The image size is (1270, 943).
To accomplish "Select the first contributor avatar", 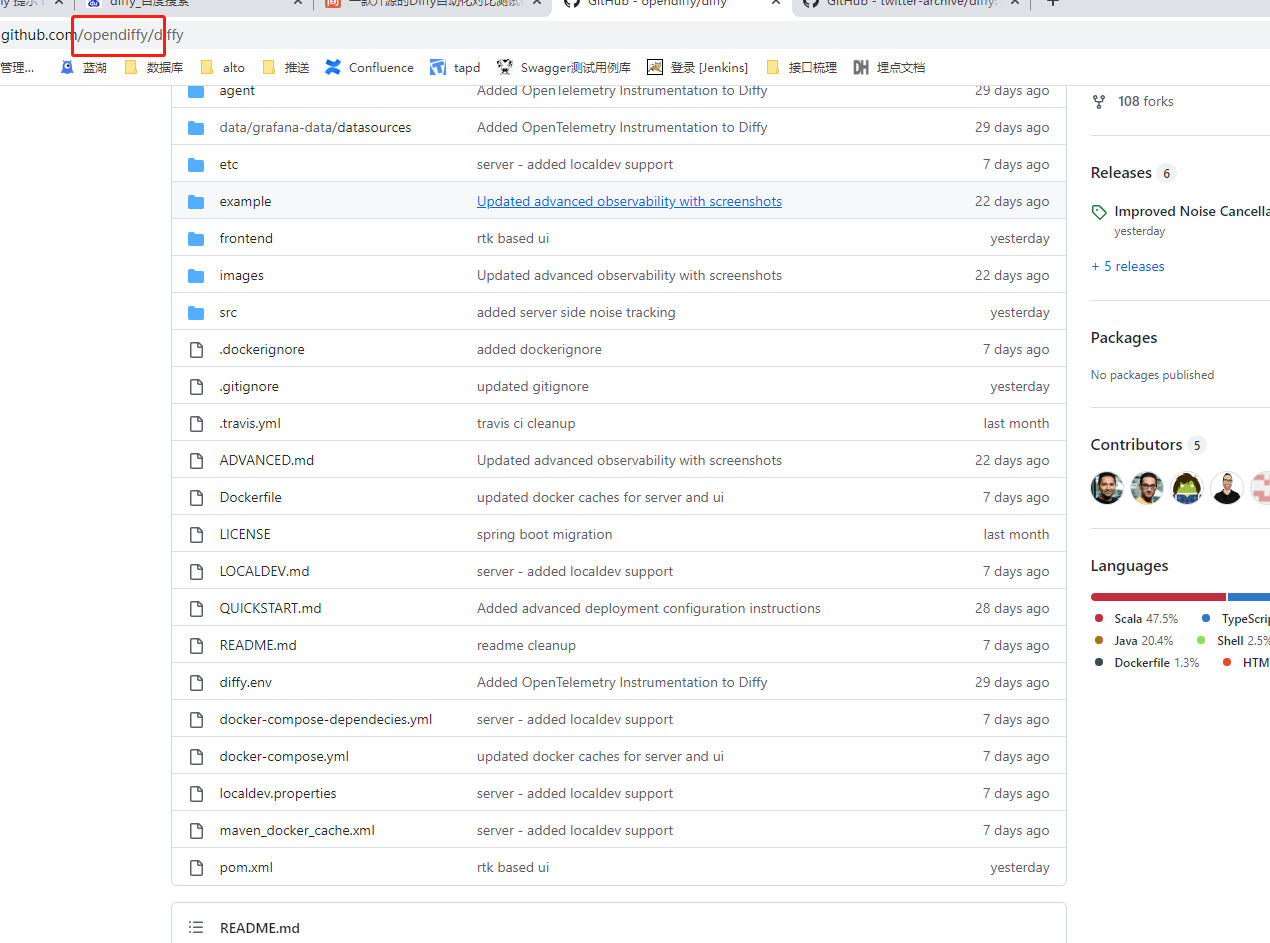I will coord(1107,488).
